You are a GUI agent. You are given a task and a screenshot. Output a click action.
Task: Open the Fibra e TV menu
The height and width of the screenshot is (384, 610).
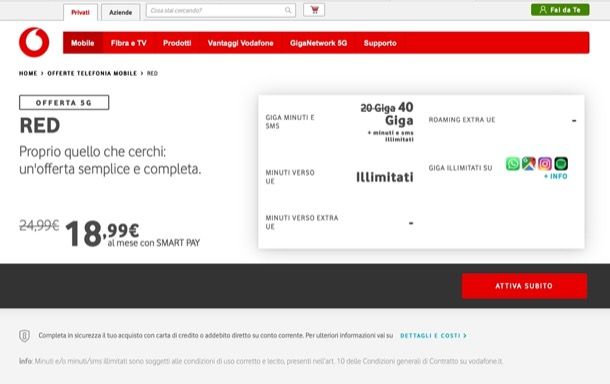click(129, 43)
